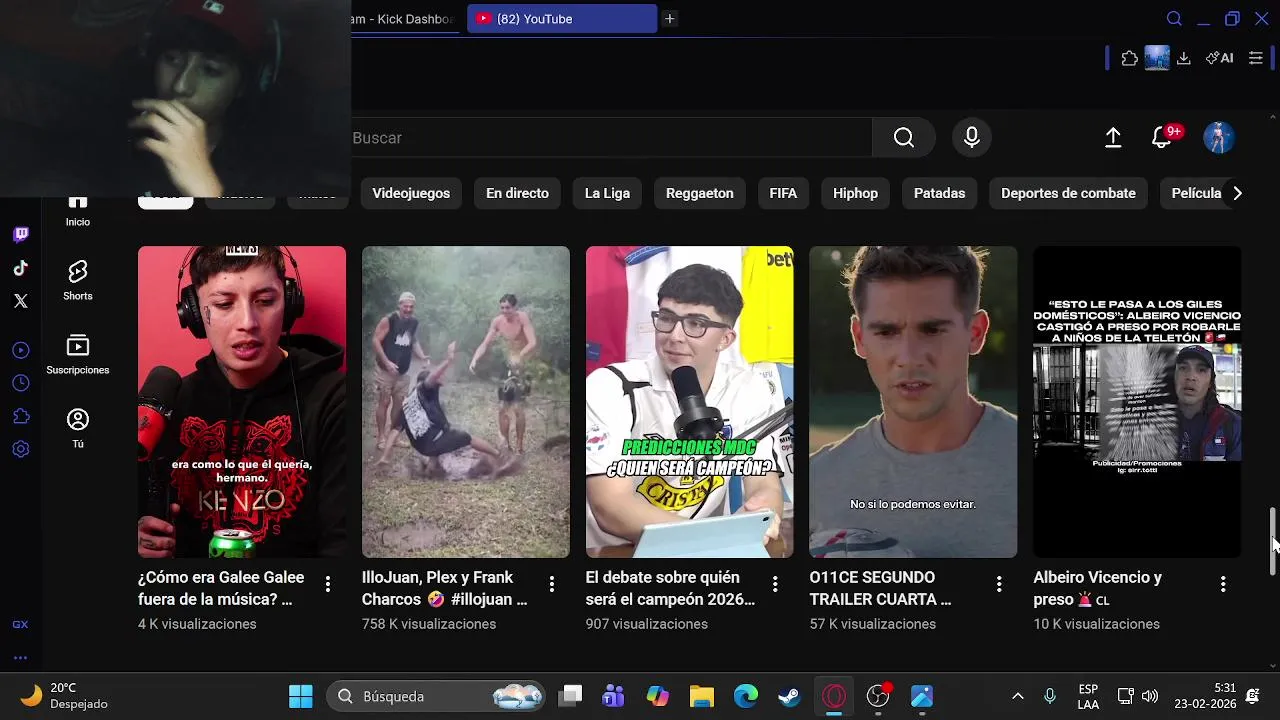Image resolution: width=1280 pixels, height=720 pixels.
Task: Open the browser downloads icon
Action: (1184, 58)
